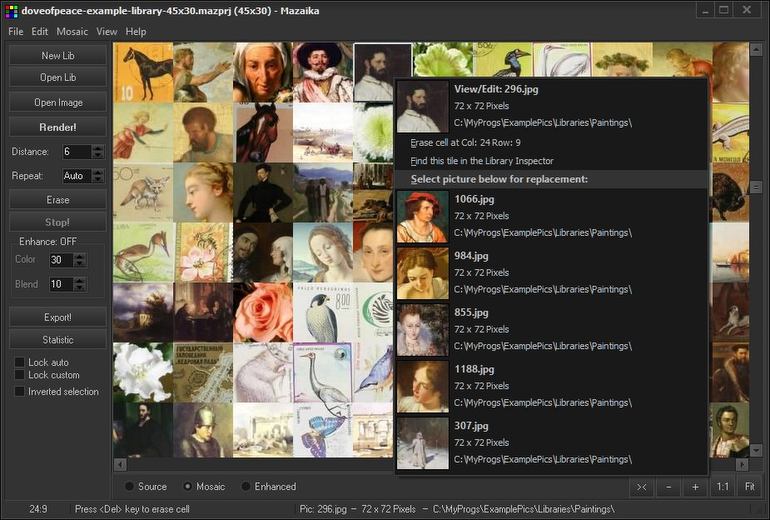Click the orange horse stamp tile
This screenshot has height=520, width=770.
click(143, 72)
